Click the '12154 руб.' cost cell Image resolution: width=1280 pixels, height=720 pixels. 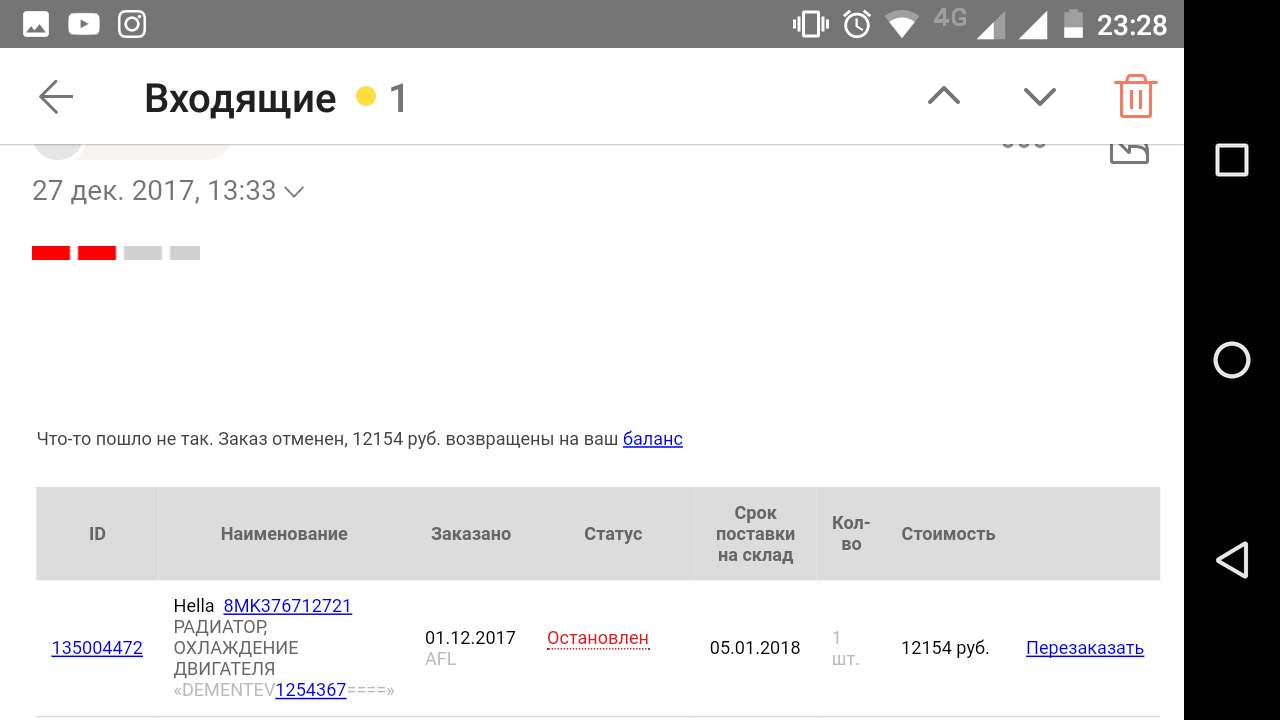click(x=945, y=648)
